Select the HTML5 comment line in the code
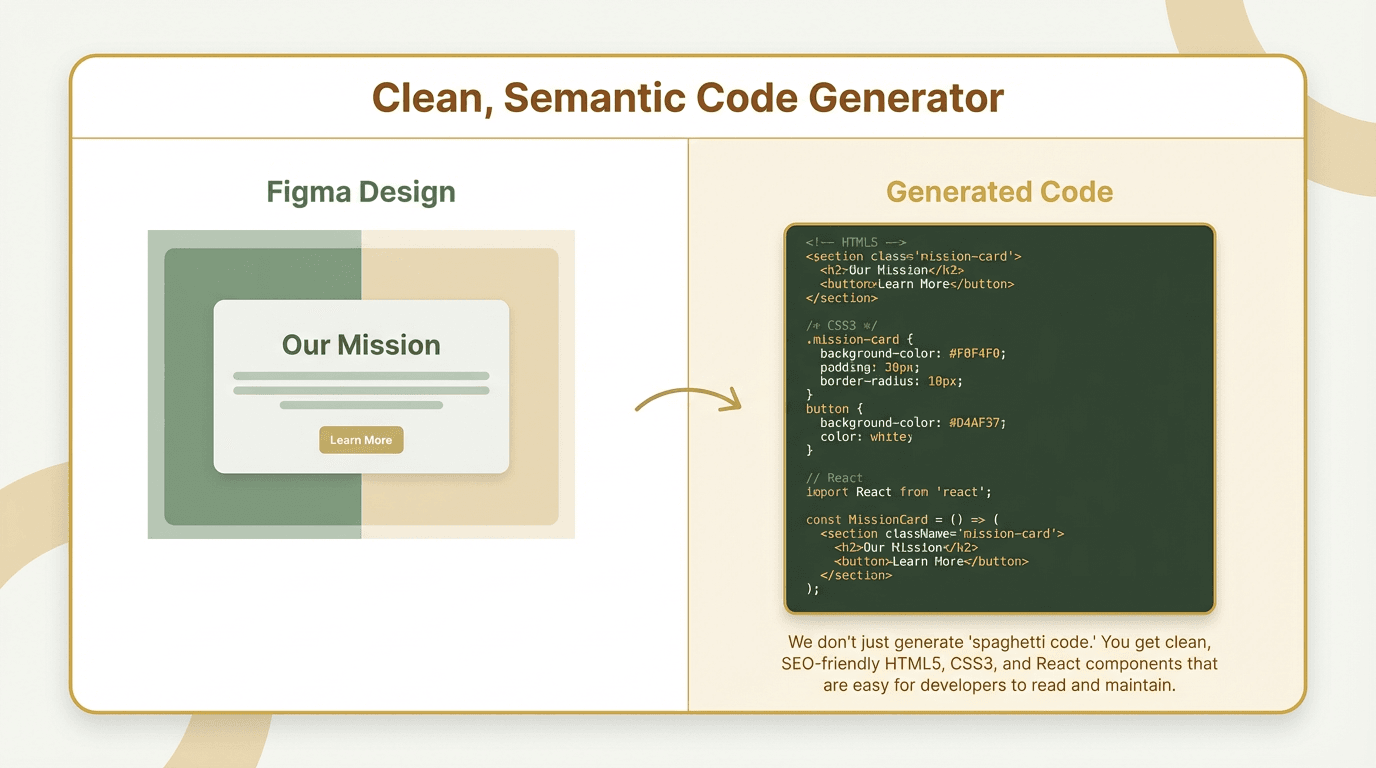1376x768 pixels. [x=855, y=242]
